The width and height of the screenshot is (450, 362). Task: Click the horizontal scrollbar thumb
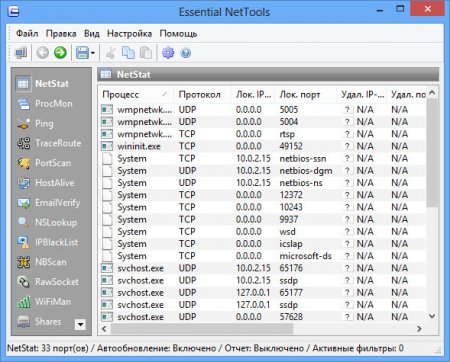point(202,329)
